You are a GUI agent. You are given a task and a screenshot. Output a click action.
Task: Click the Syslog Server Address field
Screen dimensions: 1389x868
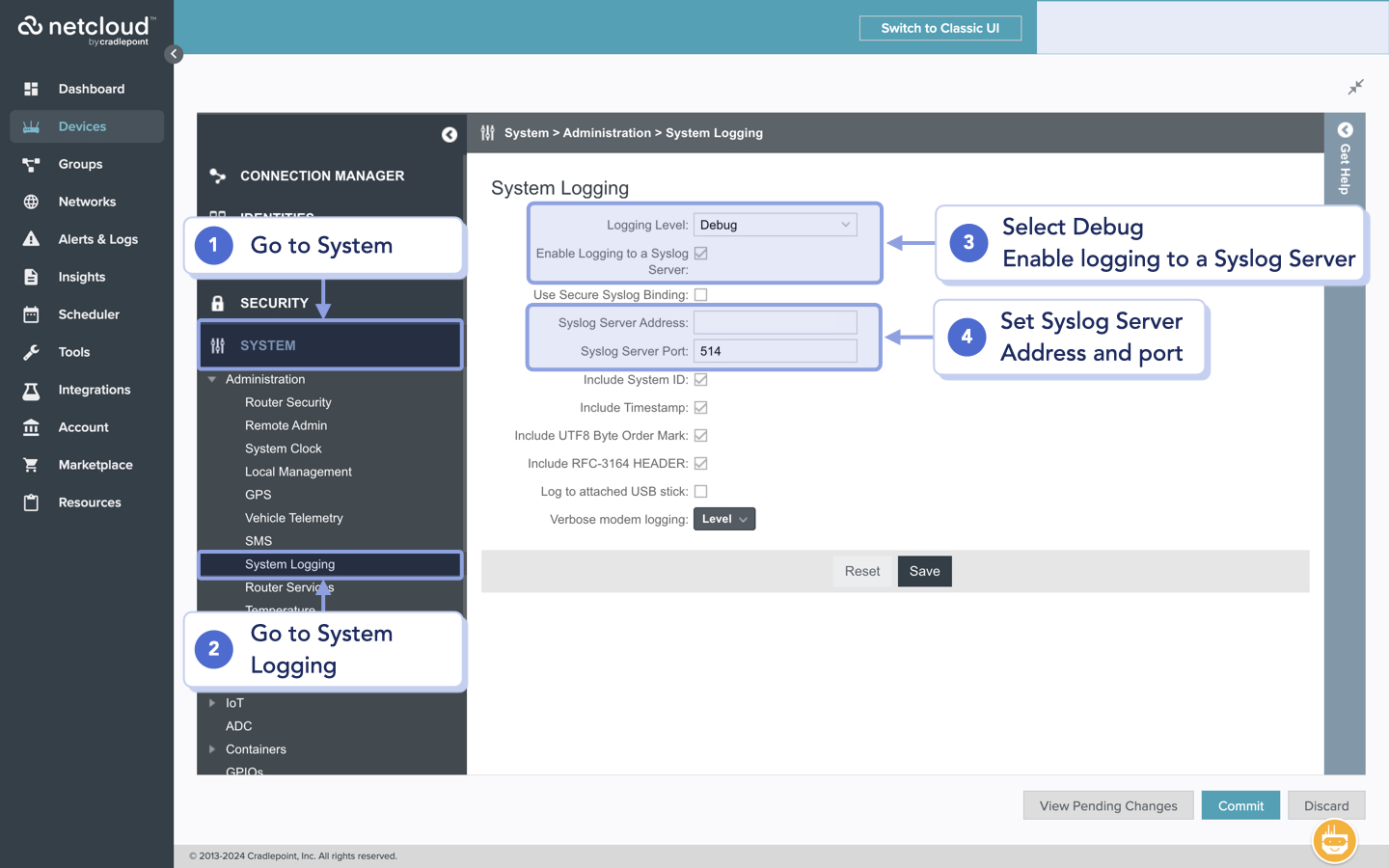pyautogui.click(x=775, y=322)
